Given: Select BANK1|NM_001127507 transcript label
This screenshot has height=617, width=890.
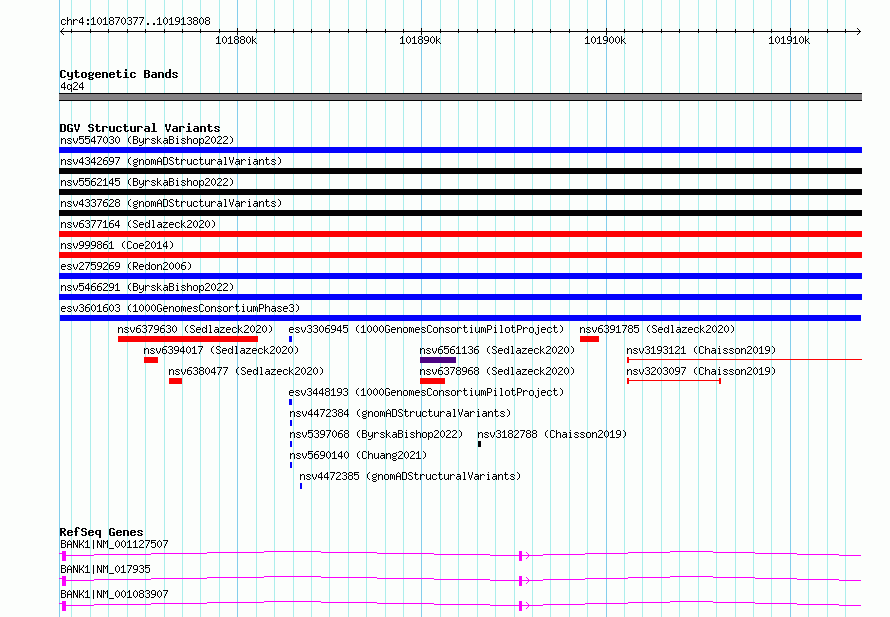Looking at the screenshot, I should click(114, 544).
